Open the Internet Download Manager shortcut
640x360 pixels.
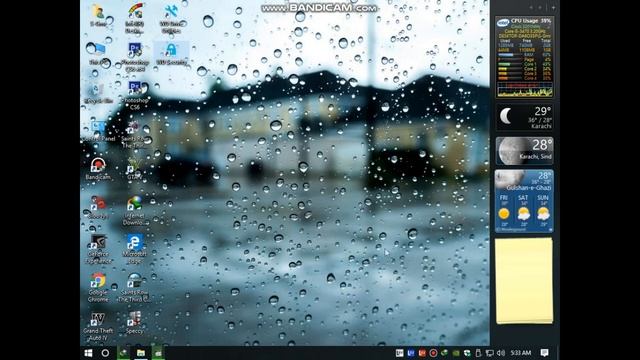click(135, 211)
